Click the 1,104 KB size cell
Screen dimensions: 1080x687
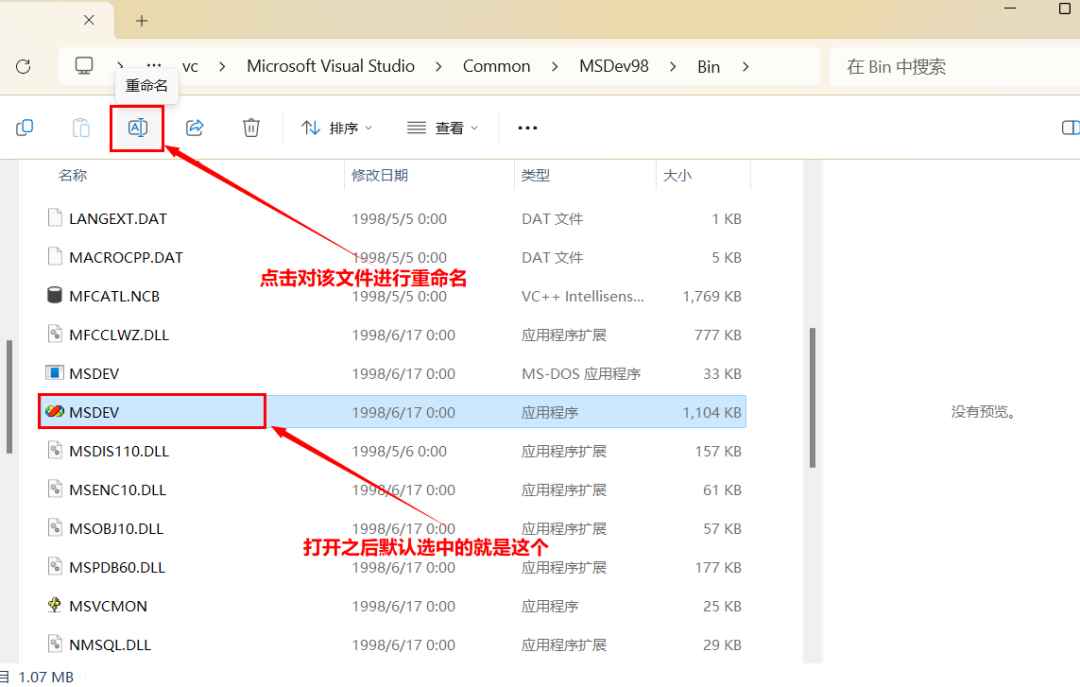pyautogui.click(x=712, y=413)
